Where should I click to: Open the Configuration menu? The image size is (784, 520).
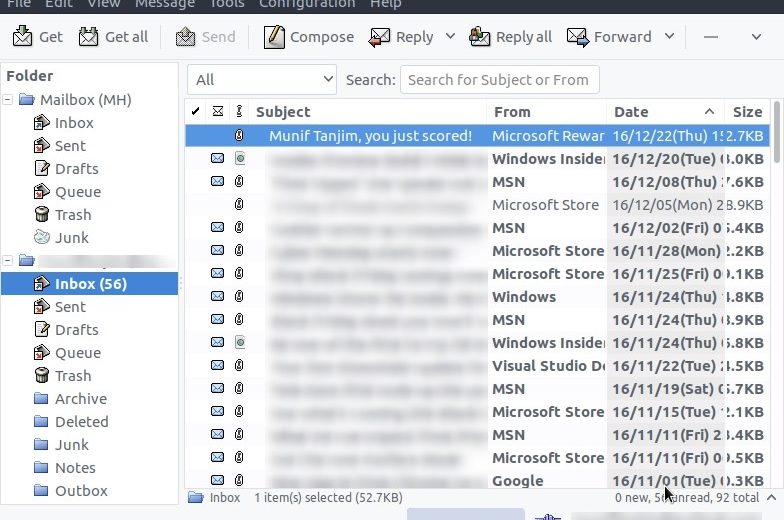[x=307, y=4]
